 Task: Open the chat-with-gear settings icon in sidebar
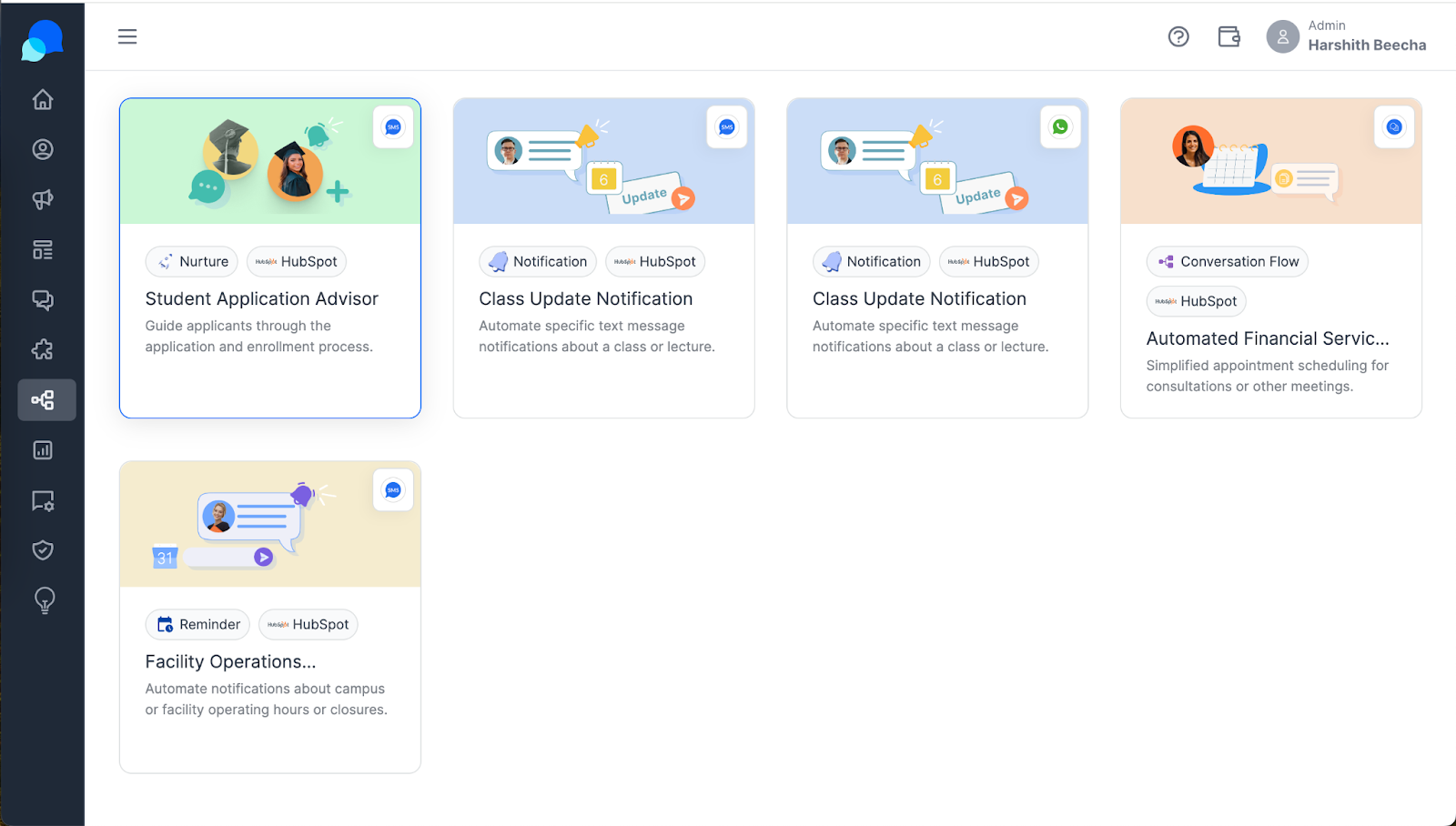(43, 500)
